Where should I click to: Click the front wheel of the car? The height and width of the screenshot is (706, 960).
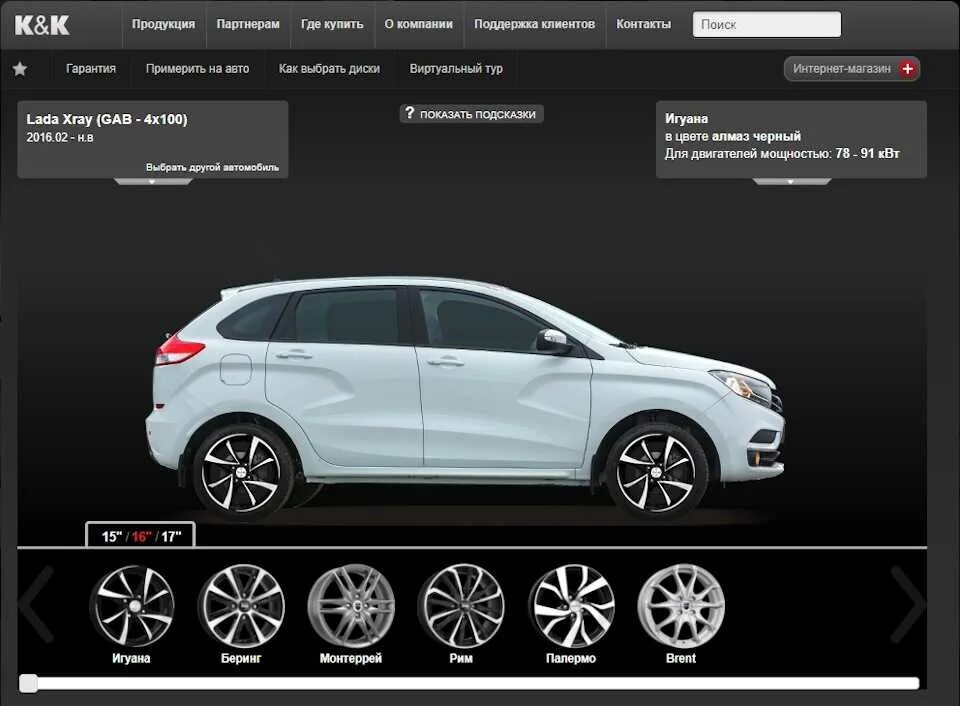[x=656, y=473]
